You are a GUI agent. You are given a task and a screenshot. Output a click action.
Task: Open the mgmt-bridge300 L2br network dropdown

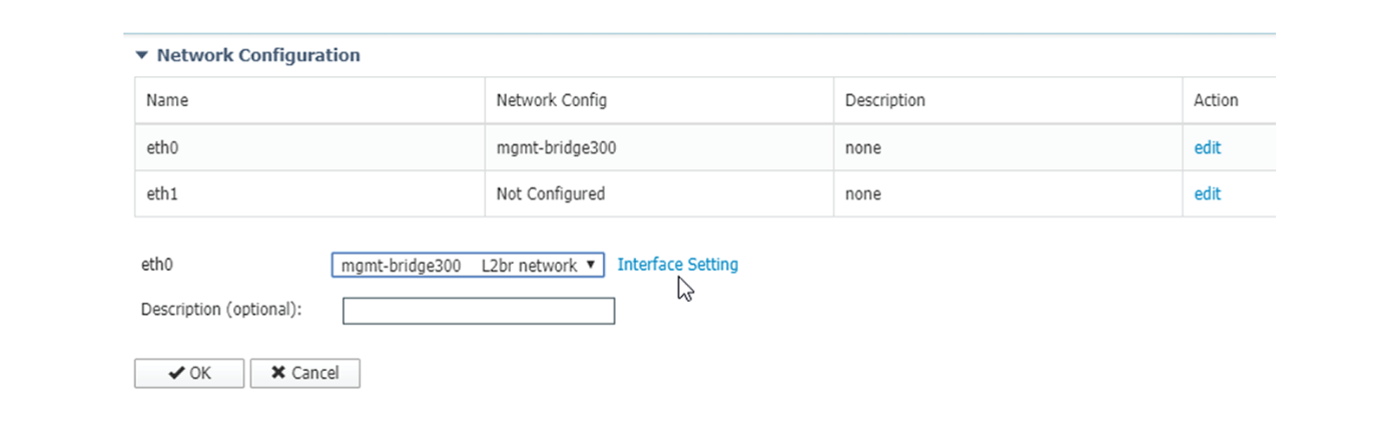click(468, 265)
